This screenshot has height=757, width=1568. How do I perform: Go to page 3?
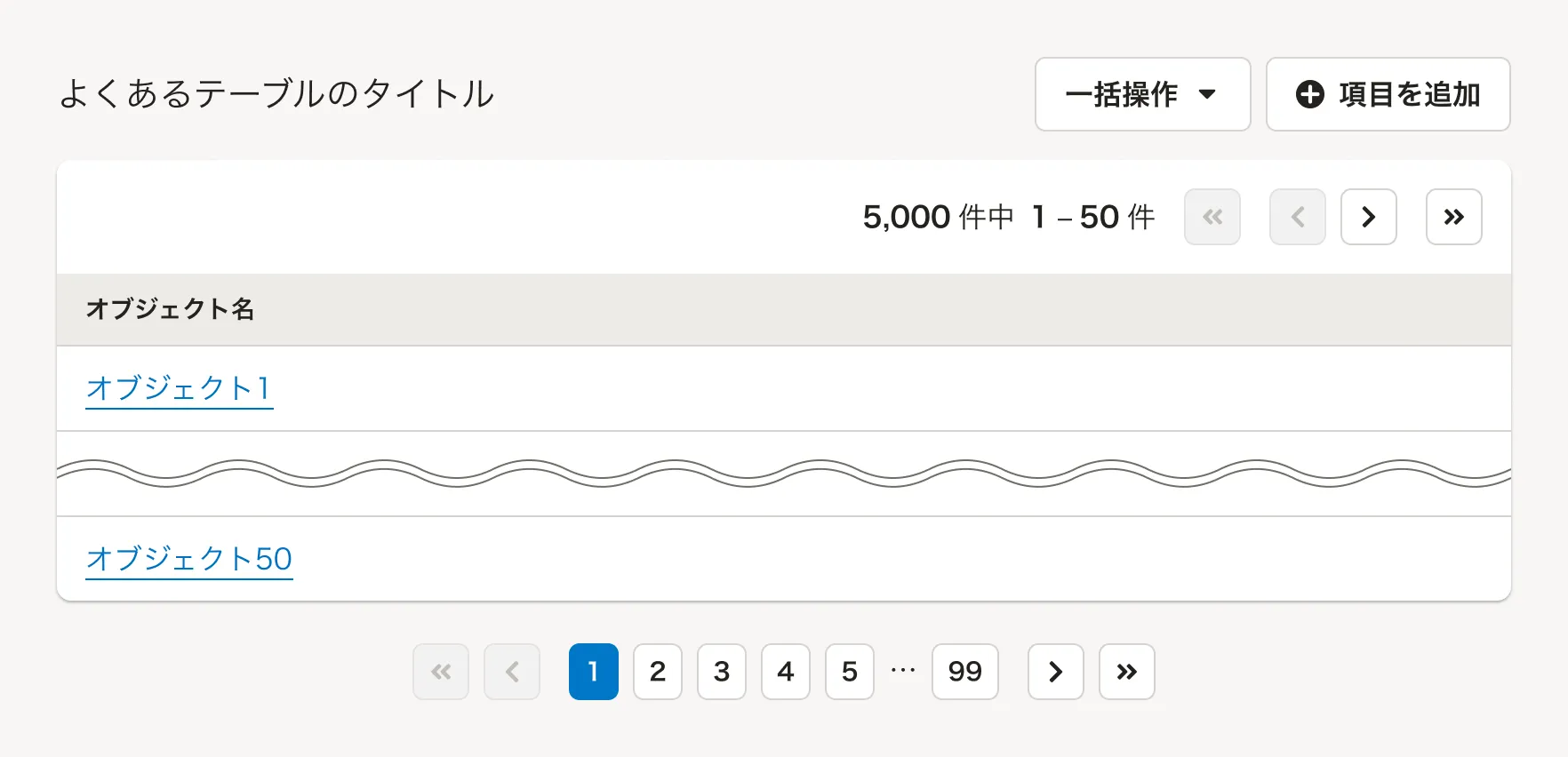(x=721, y=672)
